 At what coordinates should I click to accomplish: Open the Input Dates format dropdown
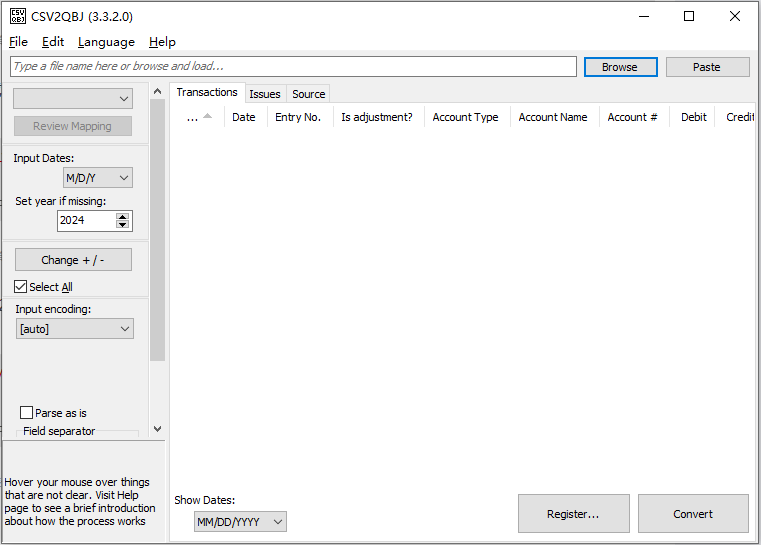tap(98, 178)
